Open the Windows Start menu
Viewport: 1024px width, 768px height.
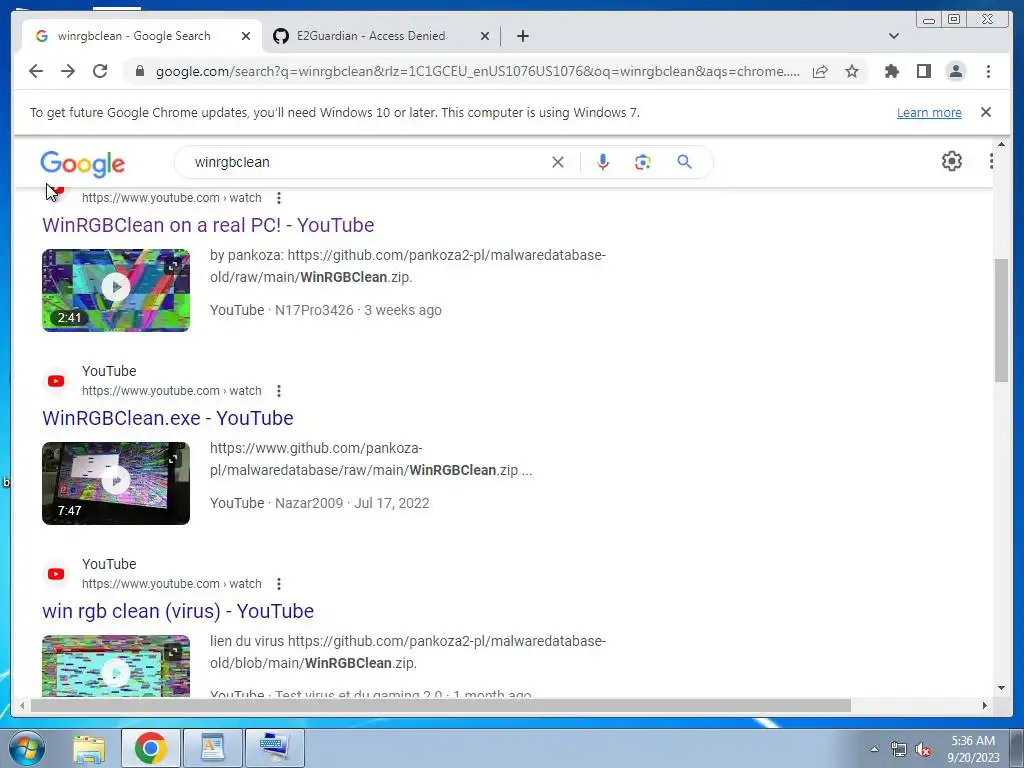27,748
